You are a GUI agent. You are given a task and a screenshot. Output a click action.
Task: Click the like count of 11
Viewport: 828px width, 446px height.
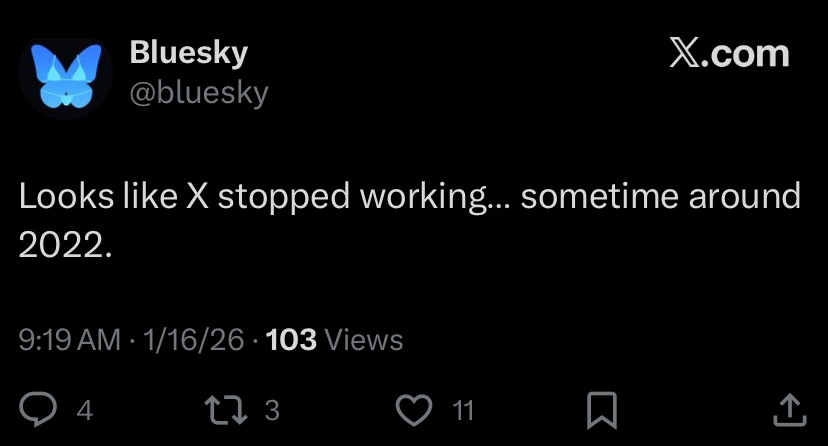pos(462,410)
